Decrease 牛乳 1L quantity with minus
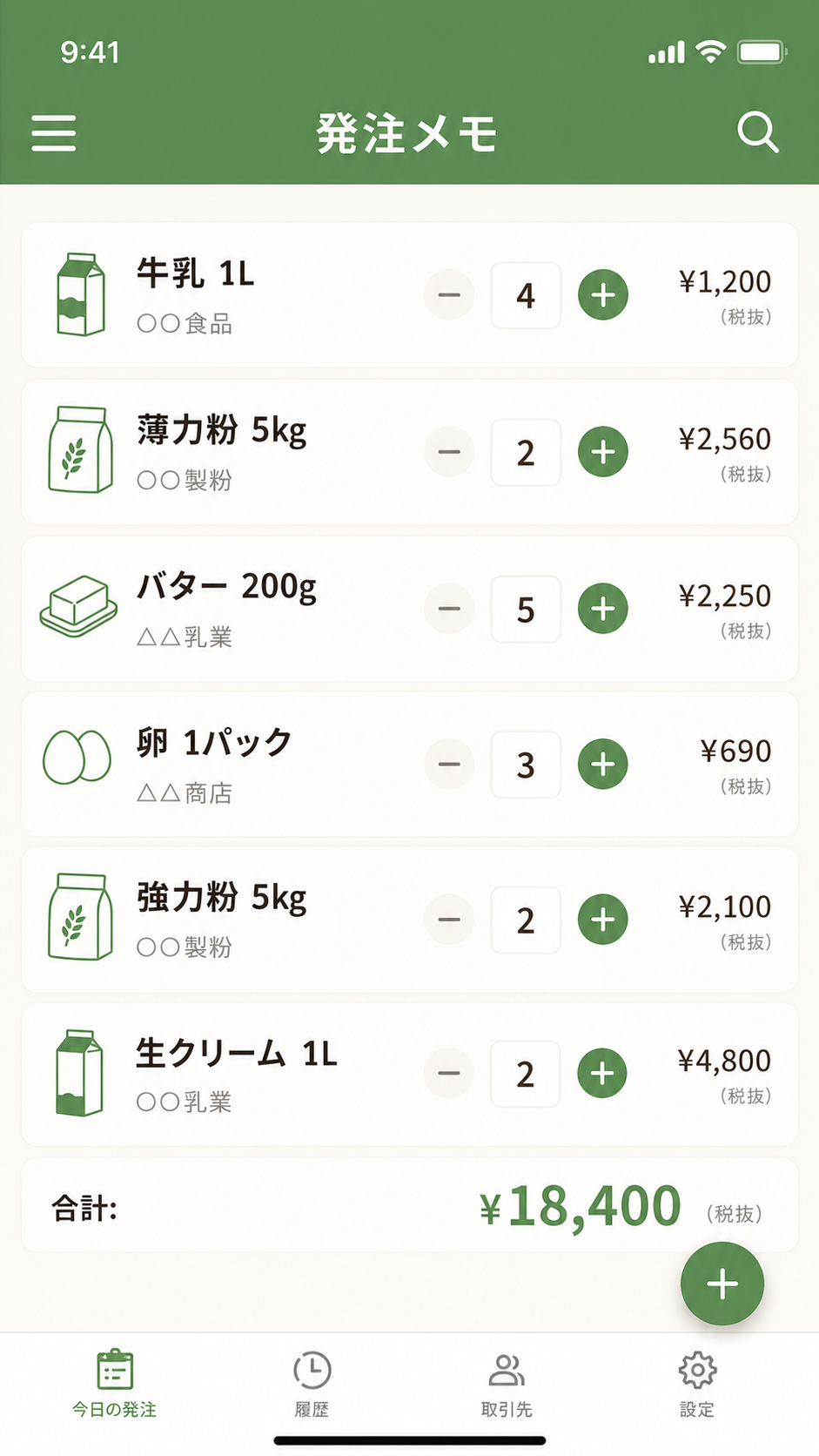 tap(449, 295)
